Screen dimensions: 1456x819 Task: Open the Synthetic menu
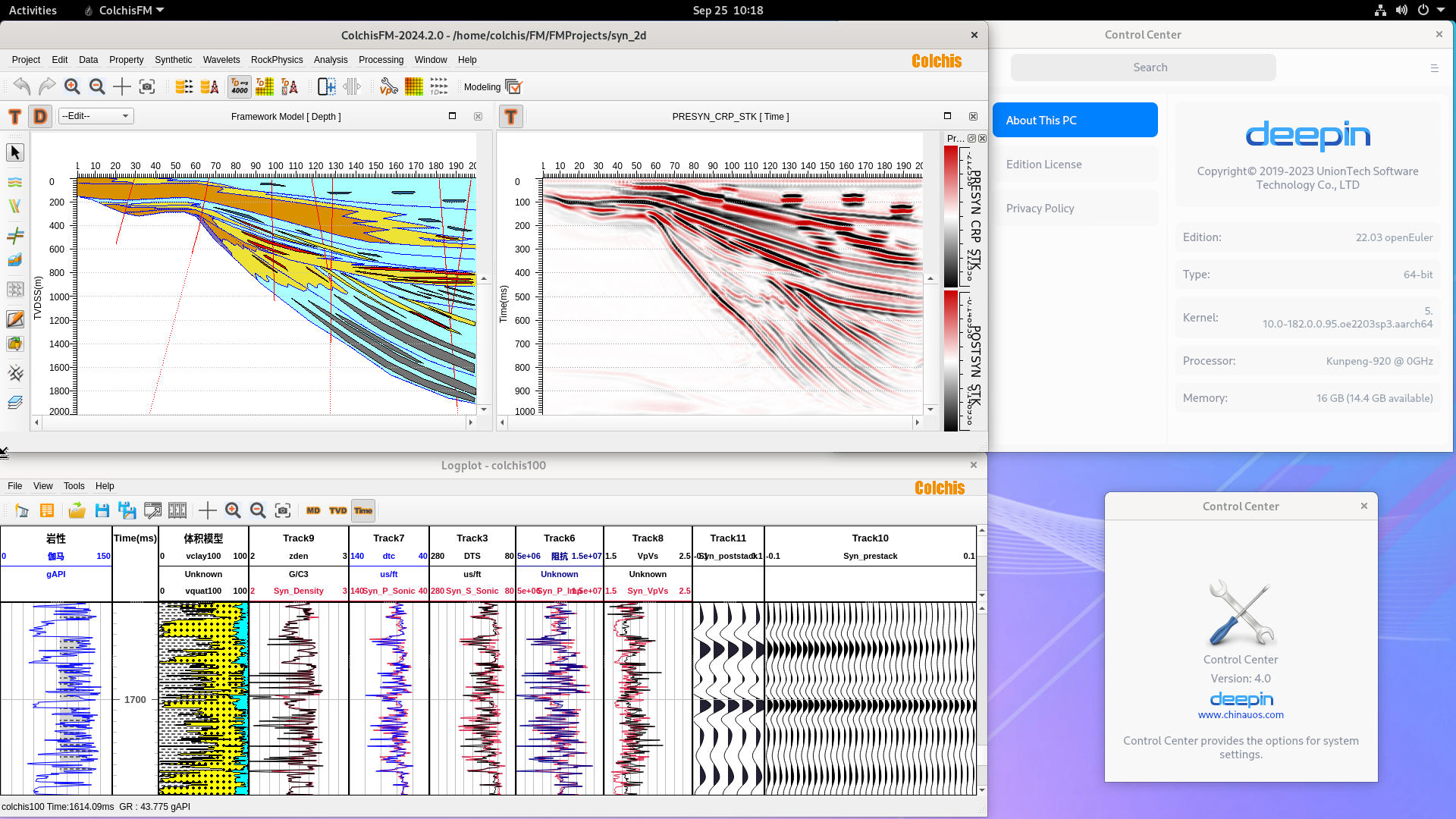[x=174, y=60]
